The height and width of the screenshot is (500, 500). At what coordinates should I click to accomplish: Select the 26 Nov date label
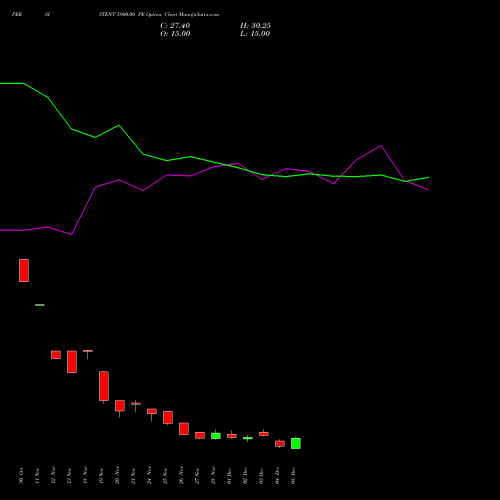(181, 476)
